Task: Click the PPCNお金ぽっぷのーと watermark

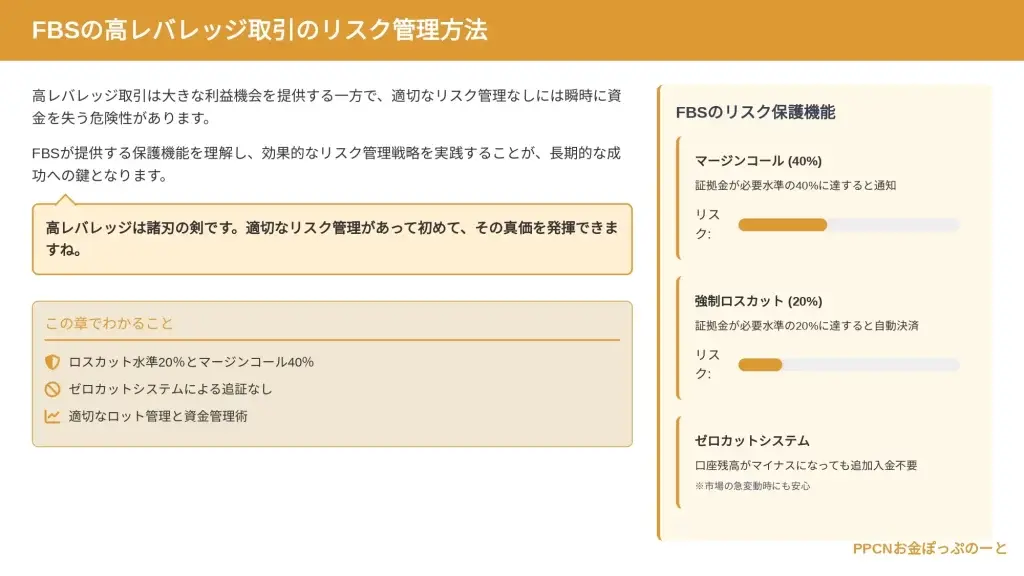Action: [930, 549]
